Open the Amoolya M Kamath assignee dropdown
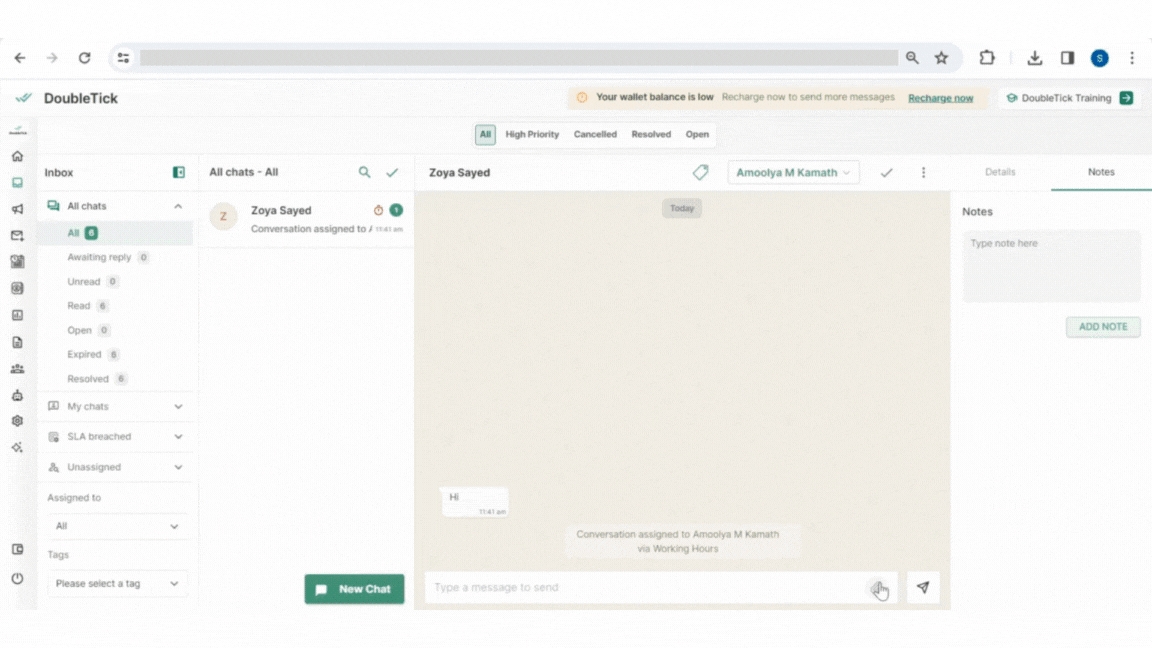 [x=793, y=173]
